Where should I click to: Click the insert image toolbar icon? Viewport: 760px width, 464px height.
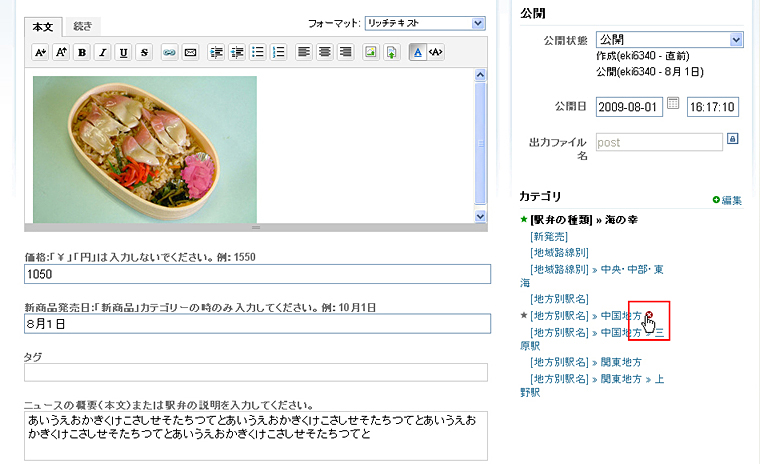[x=370, y=52]
